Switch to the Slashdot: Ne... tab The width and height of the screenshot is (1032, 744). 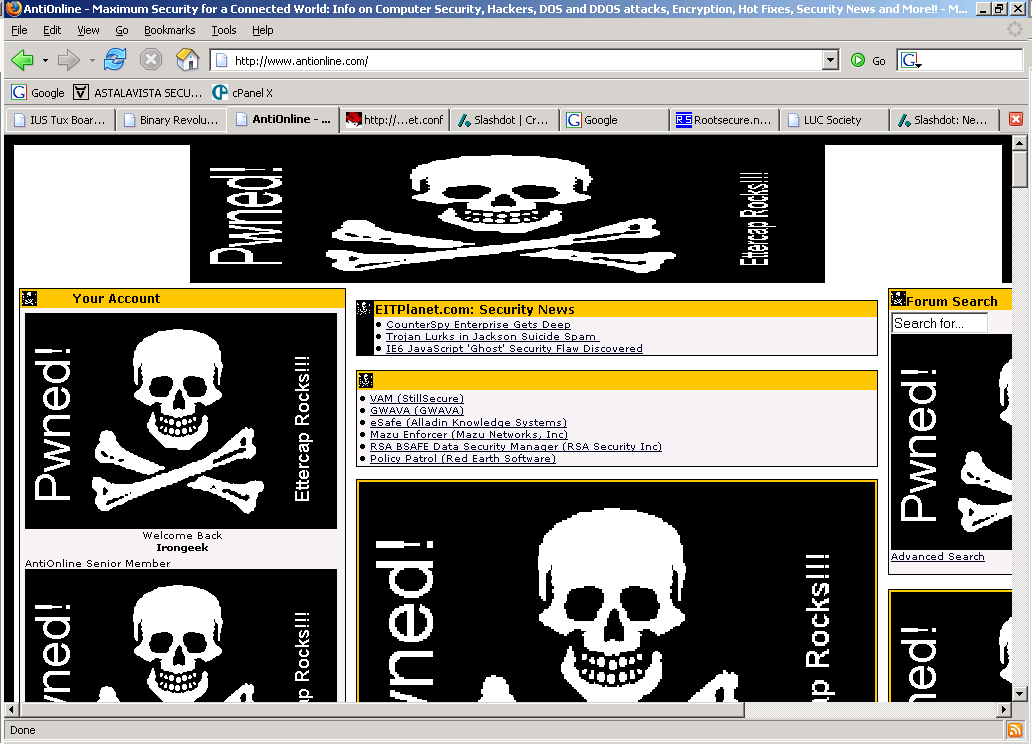(944, 120)
